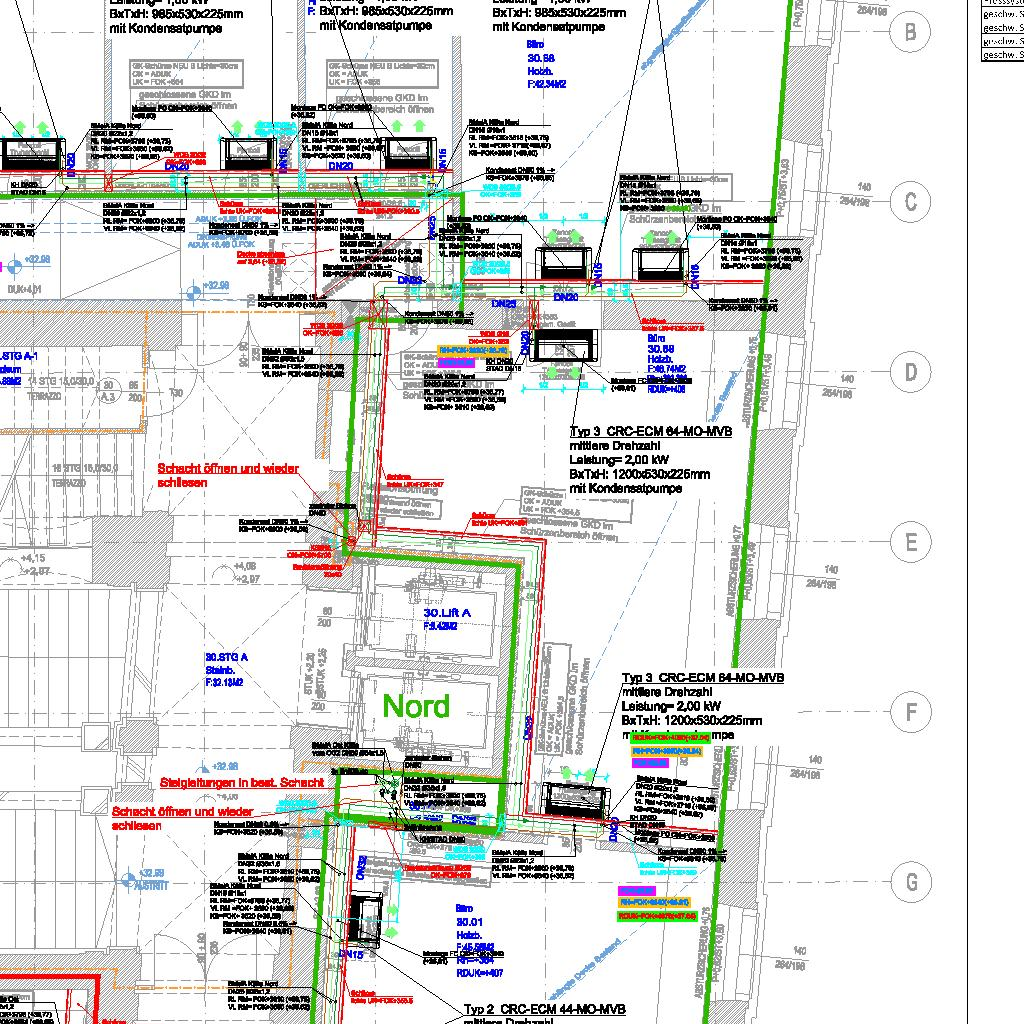Click the grey "DUK+4,01" label
1024x1024 pixels.
tap(24, 289)
